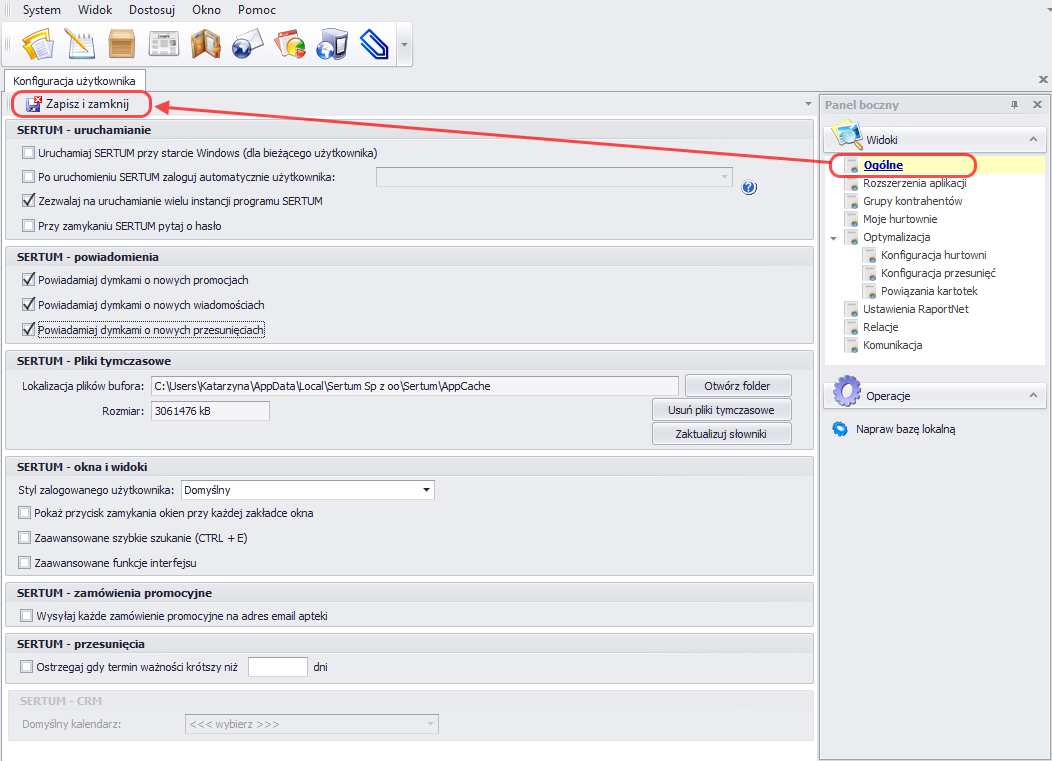This screenshot has height=761, width=1052.
Task: Enable Uruchamiaj SERTUM przy starcie Windows
Action: click(28, 153)
